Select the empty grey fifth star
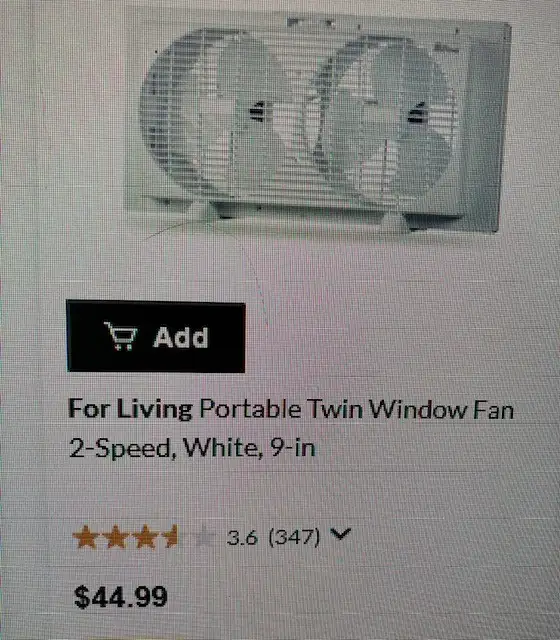 pyautogui.click(x=205, y=537)
